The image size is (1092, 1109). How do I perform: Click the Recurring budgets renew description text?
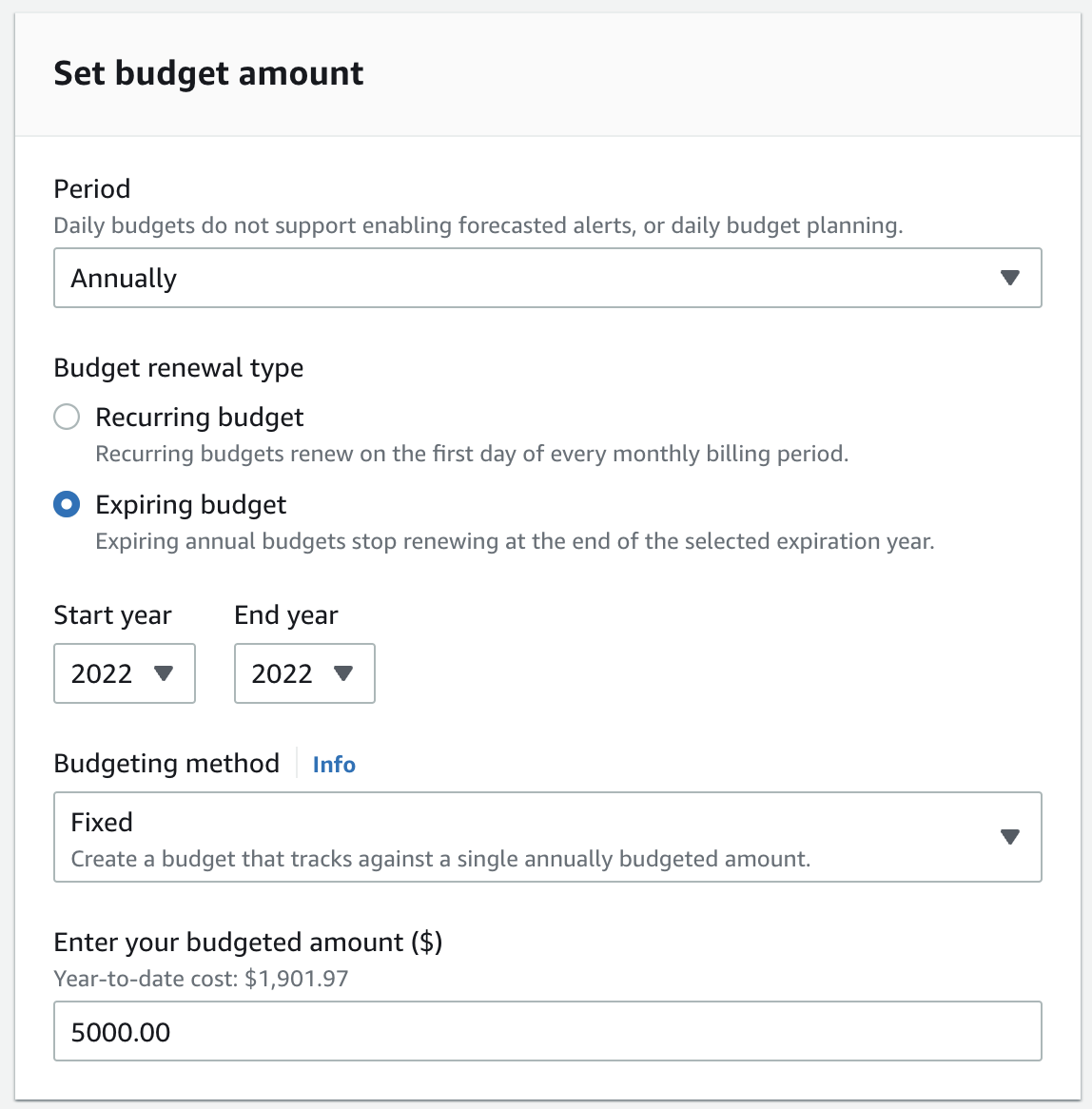472,454
